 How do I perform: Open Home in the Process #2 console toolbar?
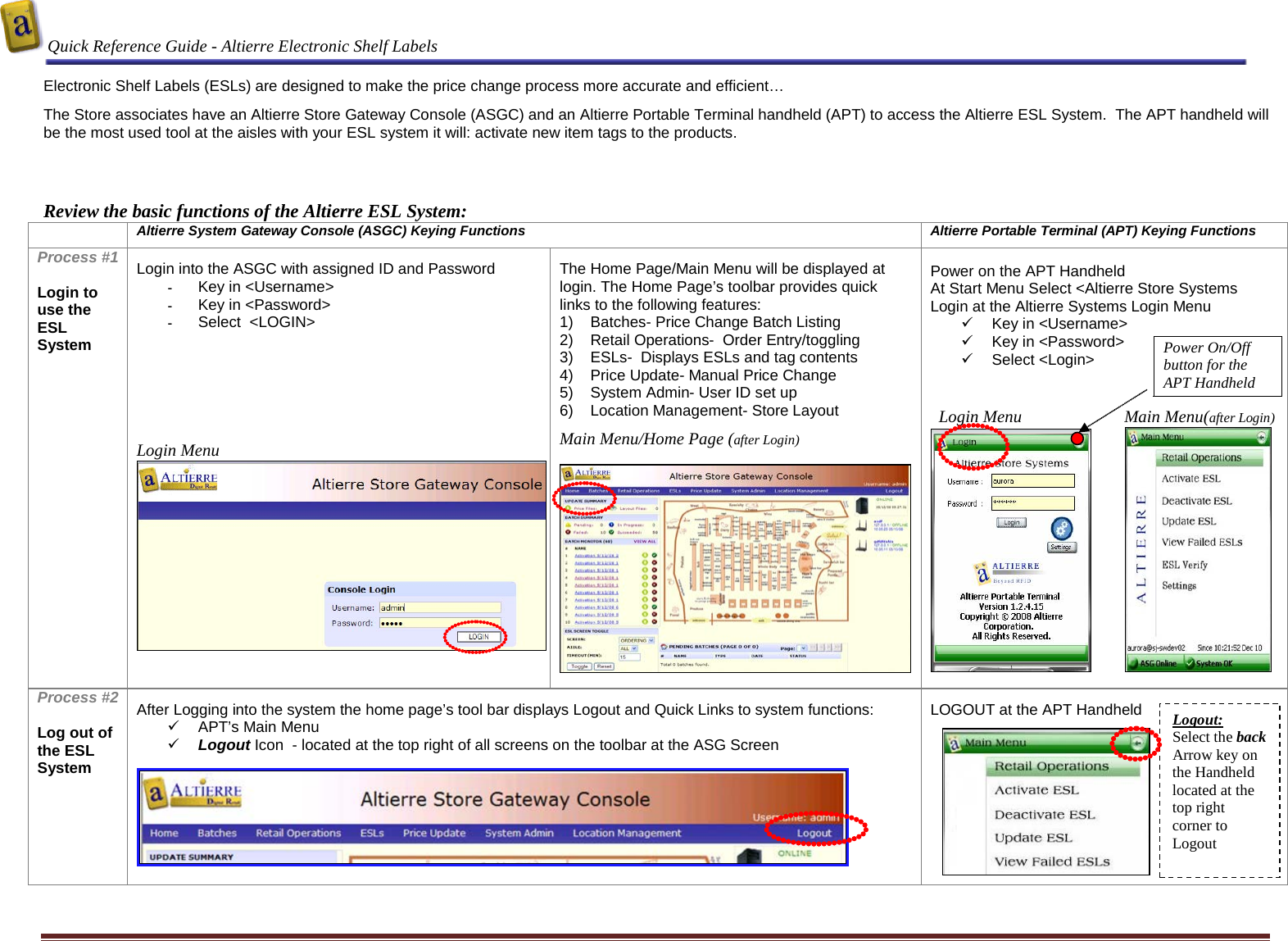point(164,833)
